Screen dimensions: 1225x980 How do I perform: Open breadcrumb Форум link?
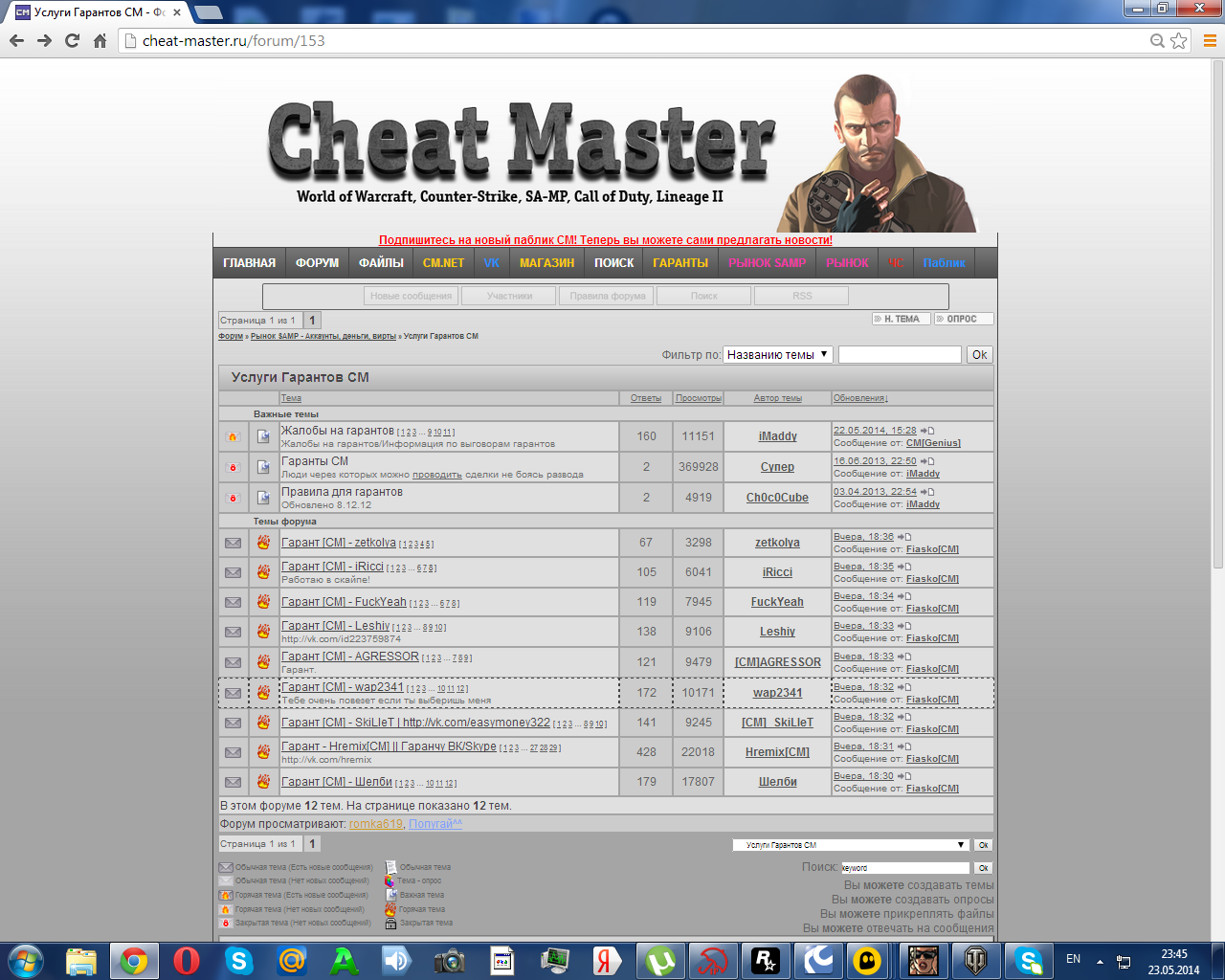[231, 336]
